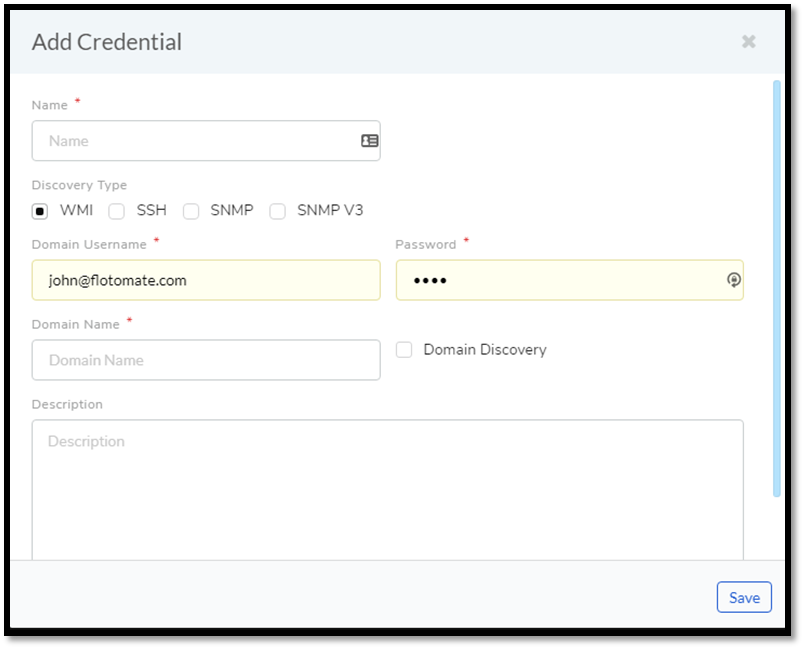Enable the Domain Discovery checkbox

404,350
